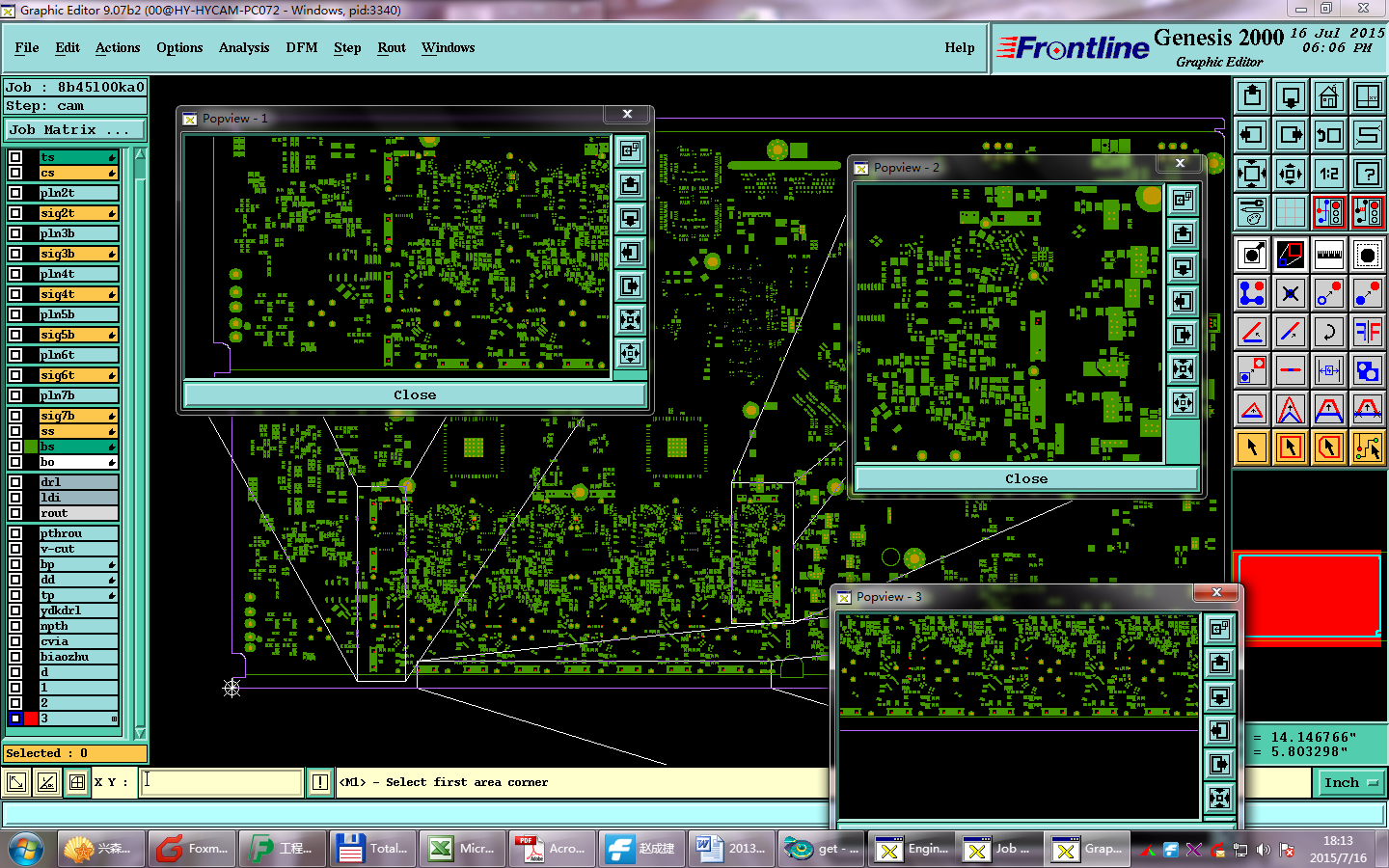The height and width of the screenshot is (868, 1389).
Task: Toggle the checkbox for layer pln4t
Action: 15,274
